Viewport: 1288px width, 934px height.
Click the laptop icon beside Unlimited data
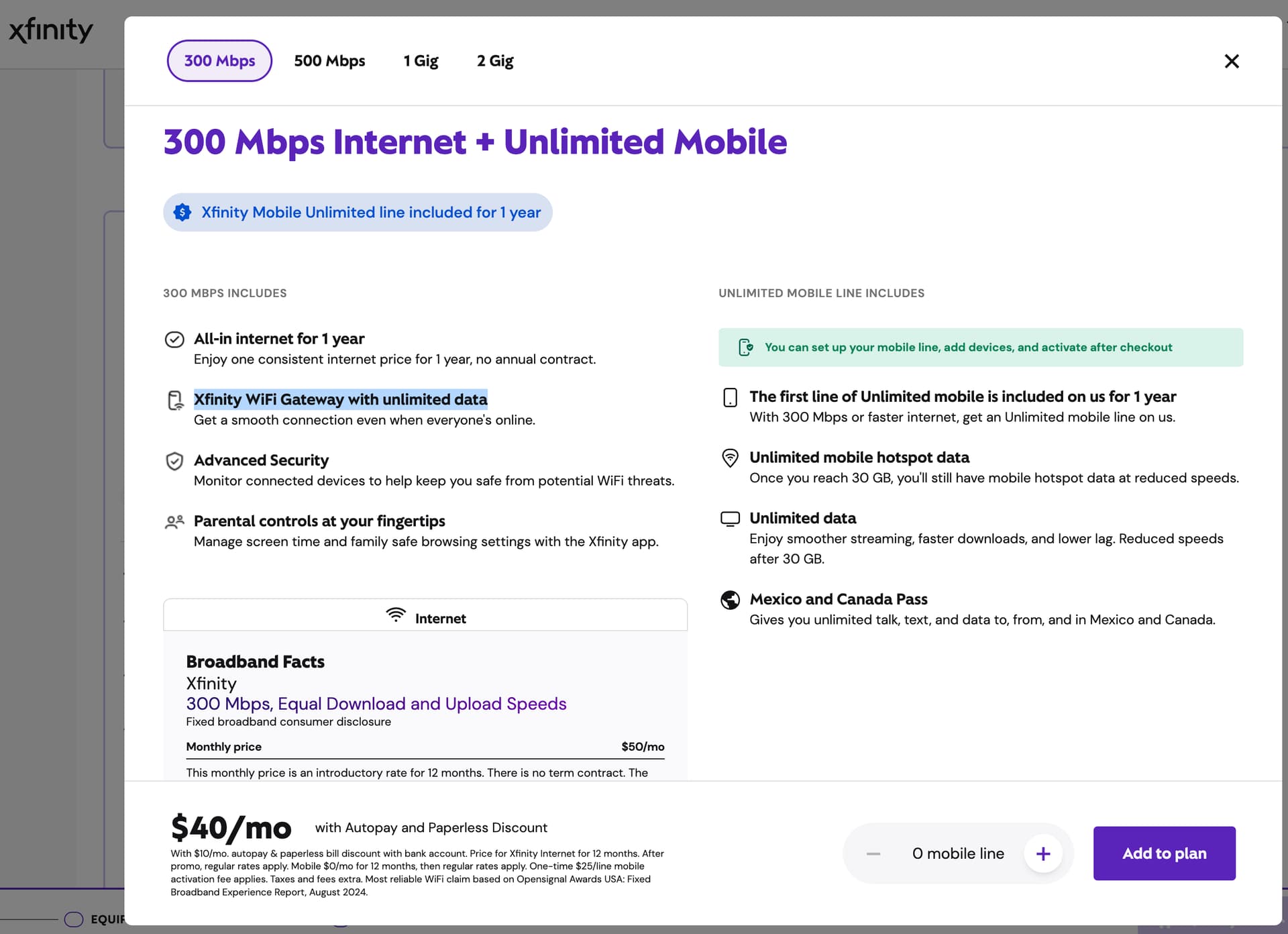coord(730,518)
